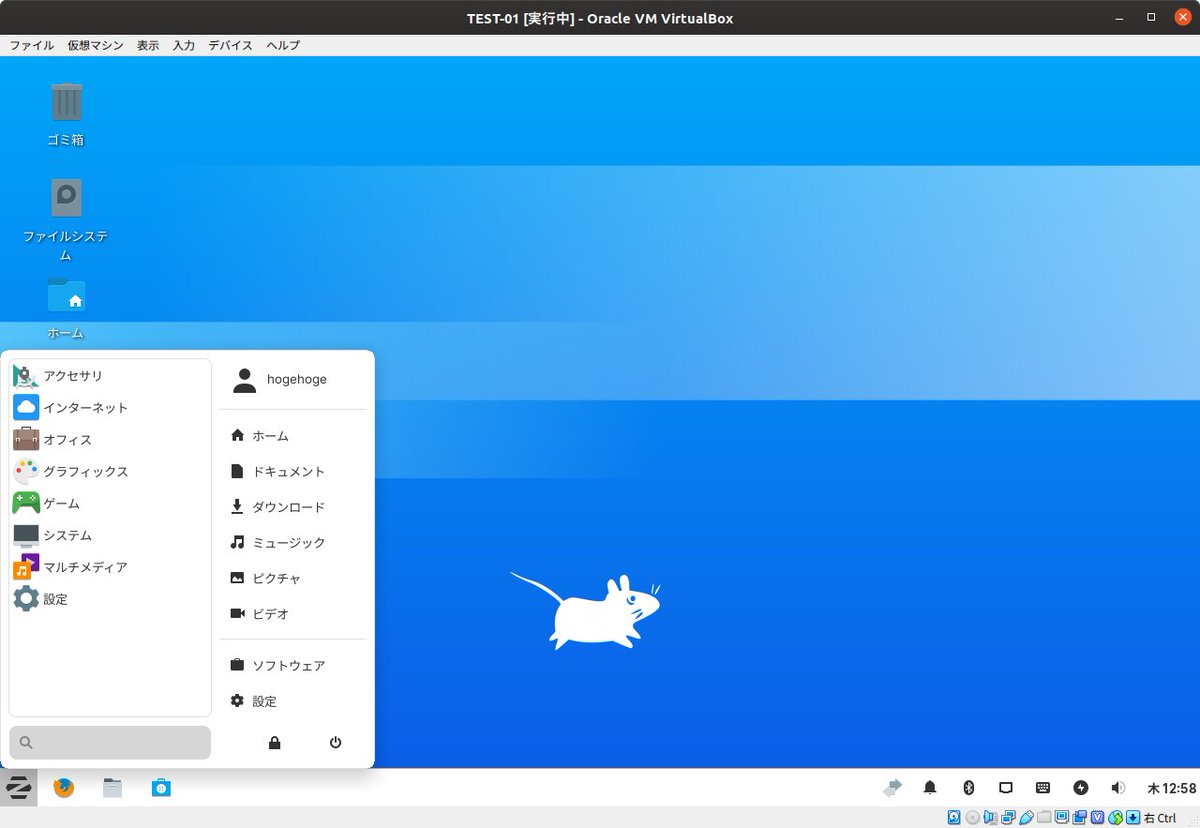Image resolution: width=1200 pixels, height=828 pixels.
Task: Click the volume speaker tray icon
Action: (x=1118, y=788)
